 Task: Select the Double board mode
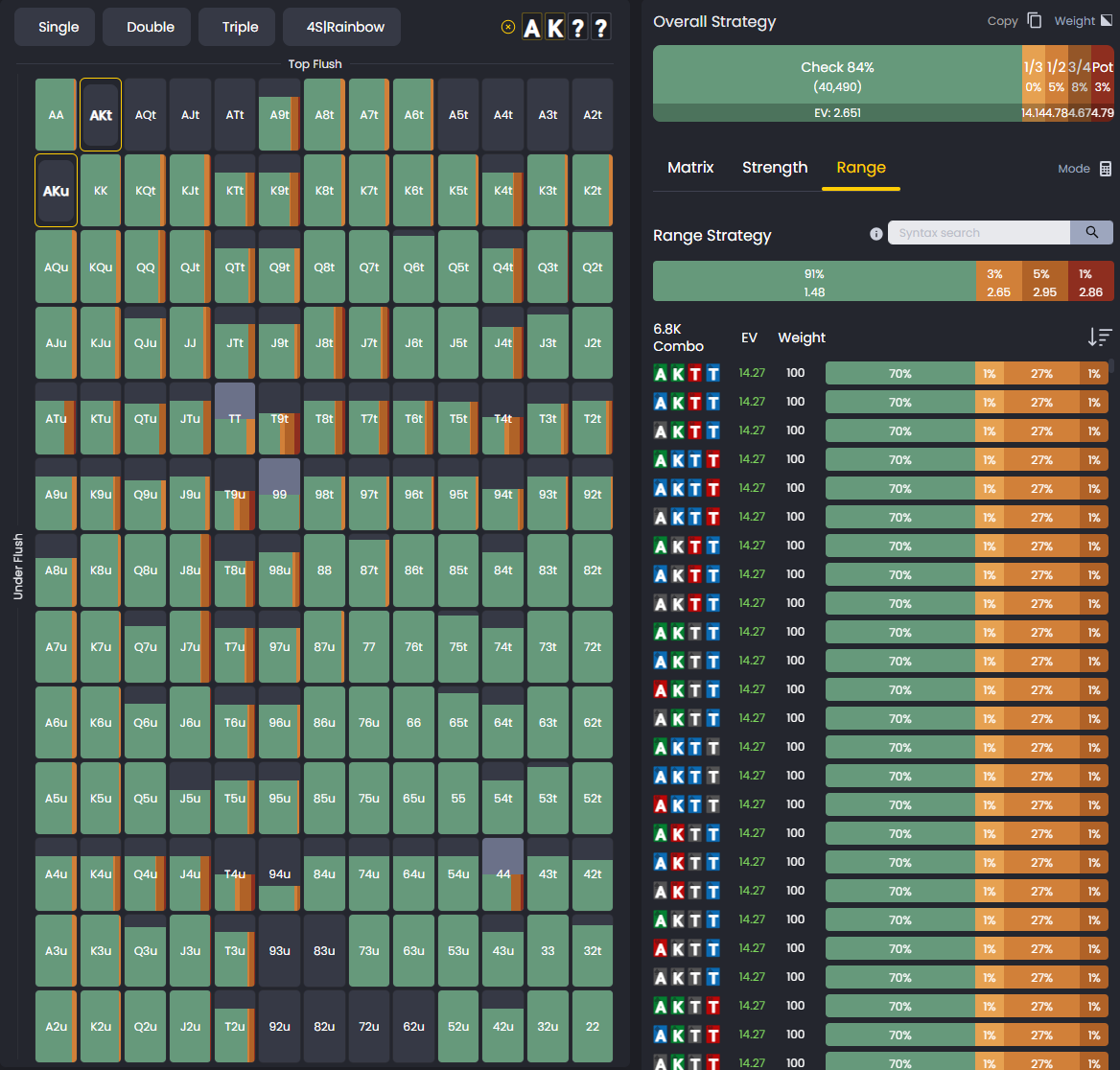pyautogui.click(x=146, y=27)
